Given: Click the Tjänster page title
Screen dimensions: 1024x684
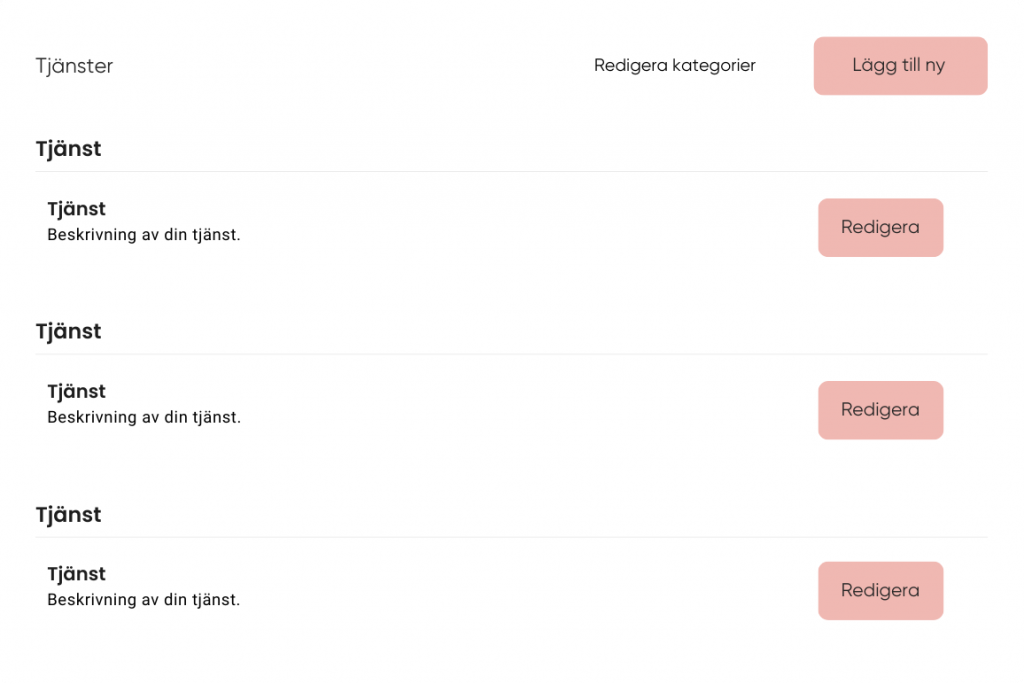Looking at the screenshot, I should pos(74,67).
